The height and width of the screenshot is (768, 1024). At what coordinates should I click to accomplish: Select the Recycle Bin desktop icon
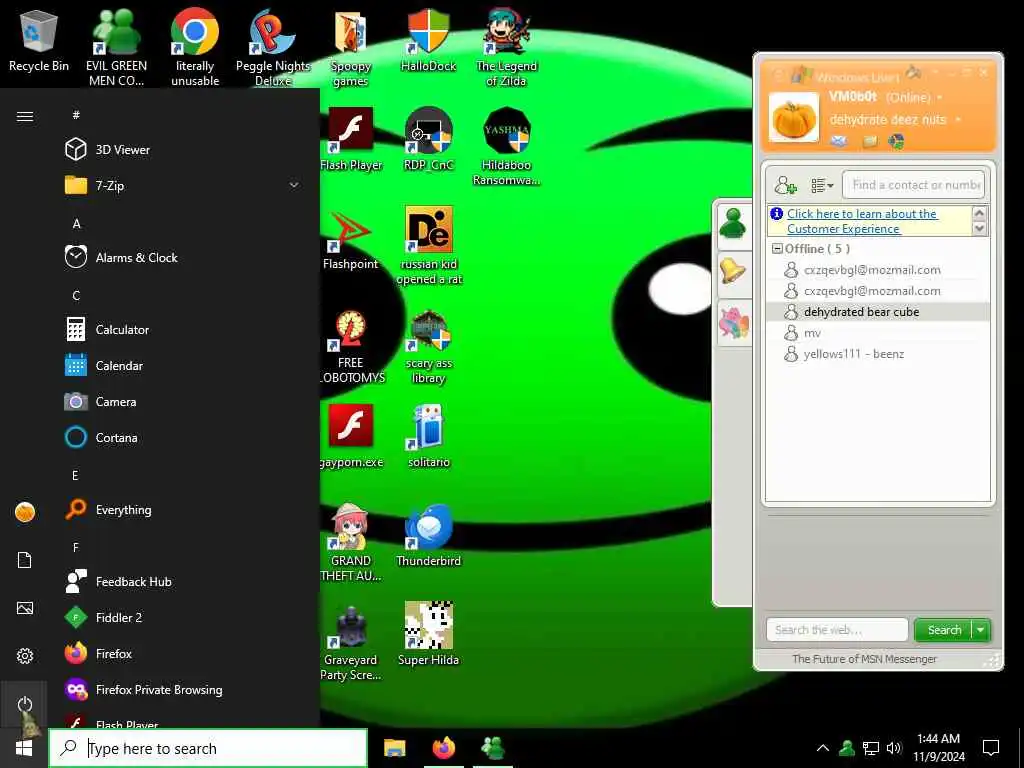coord(39,42)
